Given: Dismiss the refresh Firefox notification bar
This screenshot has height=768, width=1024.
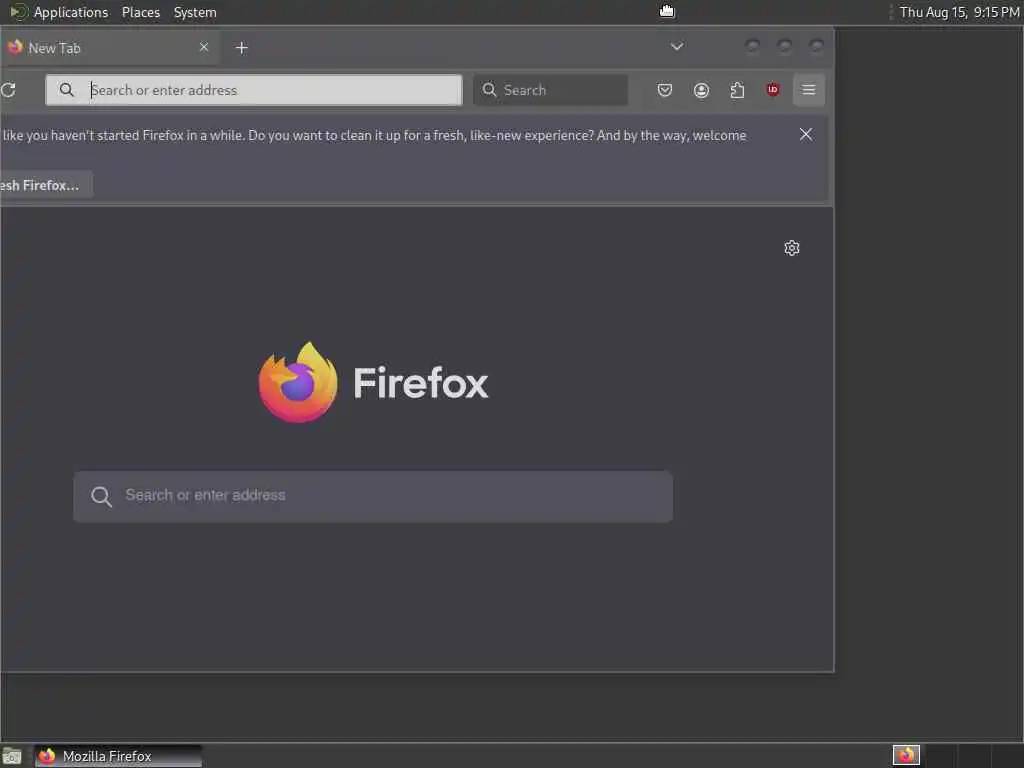Looking at the screenshot, I should [x=806, y=134].
